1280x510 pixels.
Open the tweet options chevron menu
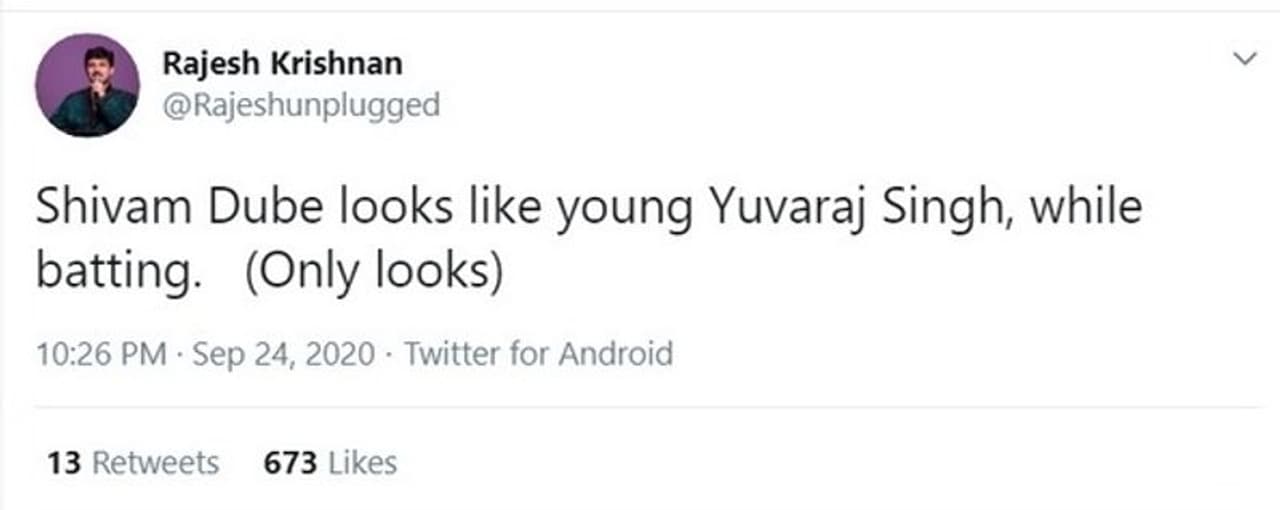pyautogui.click(x=1245, y=60)
